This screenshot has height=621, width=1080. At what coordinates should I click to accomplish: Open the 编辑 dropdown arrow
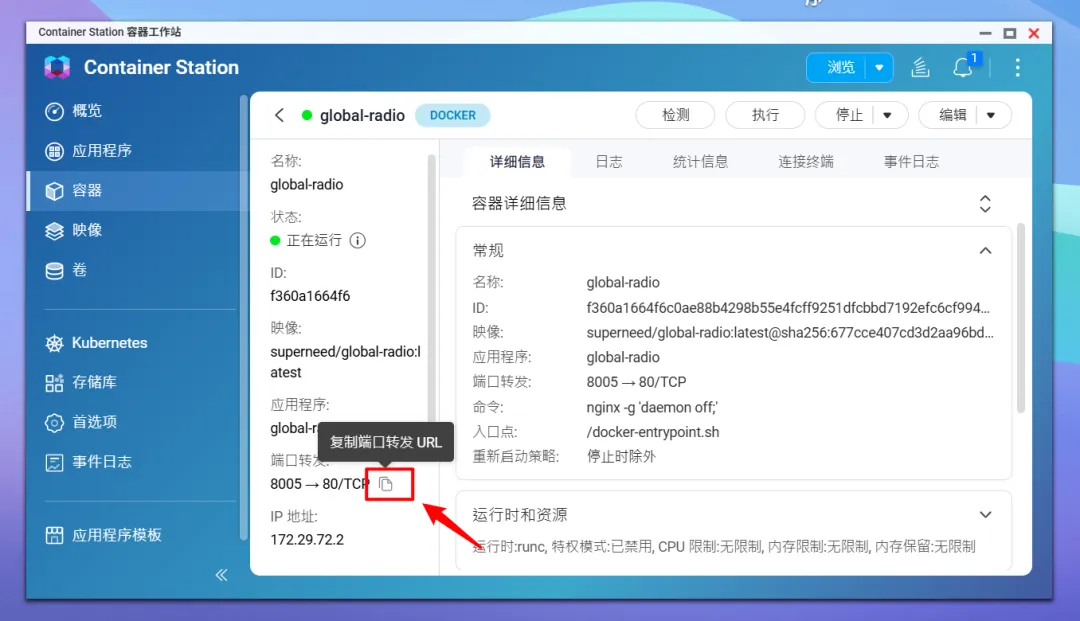click(x=991, y=115)
